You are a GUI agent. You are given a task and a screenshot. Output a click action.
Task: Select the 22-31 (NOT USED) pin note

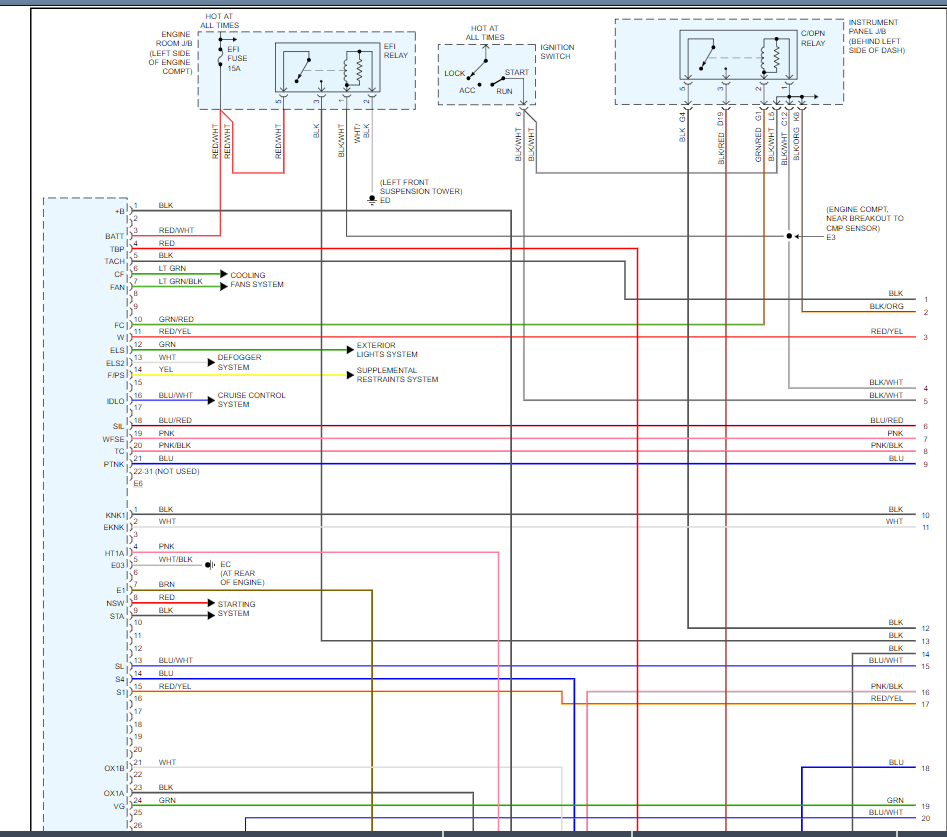tap(166, 471)
